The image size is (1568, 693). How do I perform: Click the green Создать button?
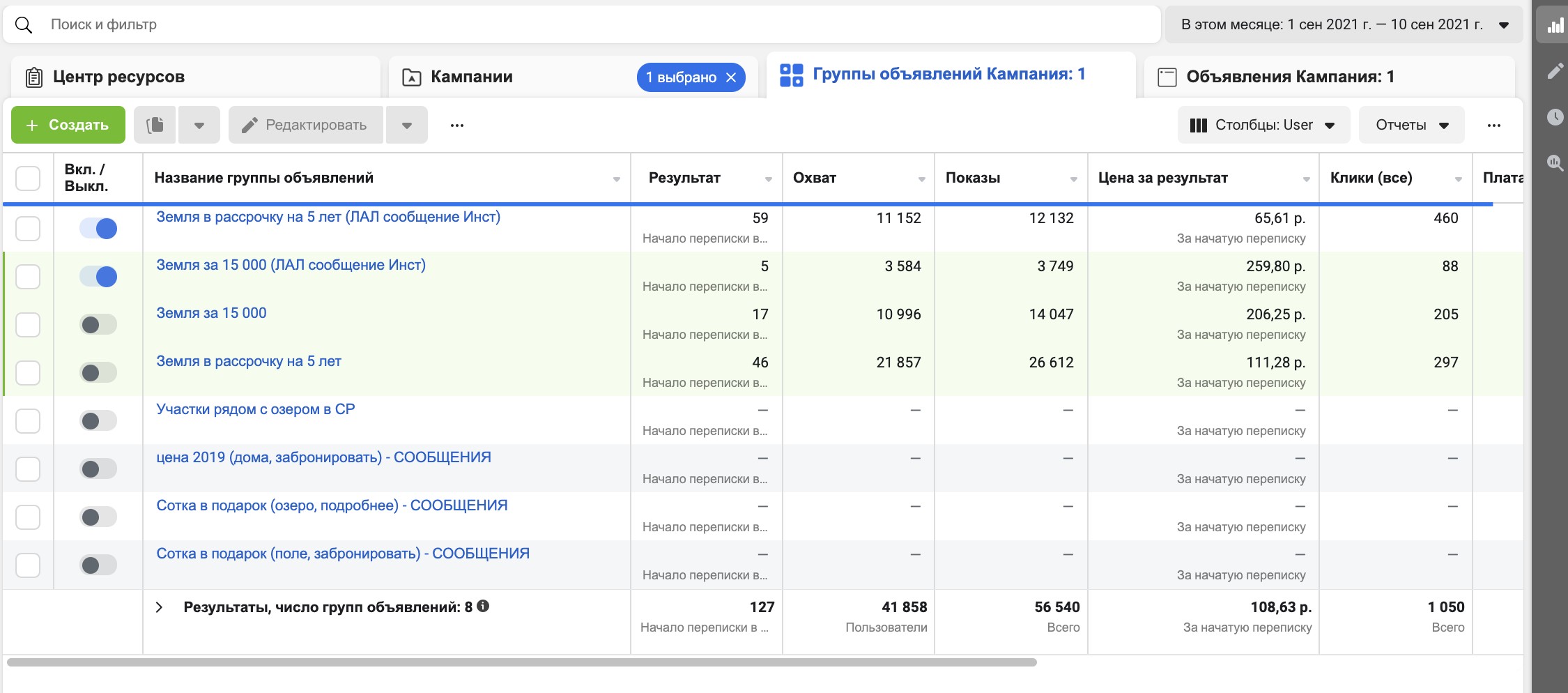[68, 125]
